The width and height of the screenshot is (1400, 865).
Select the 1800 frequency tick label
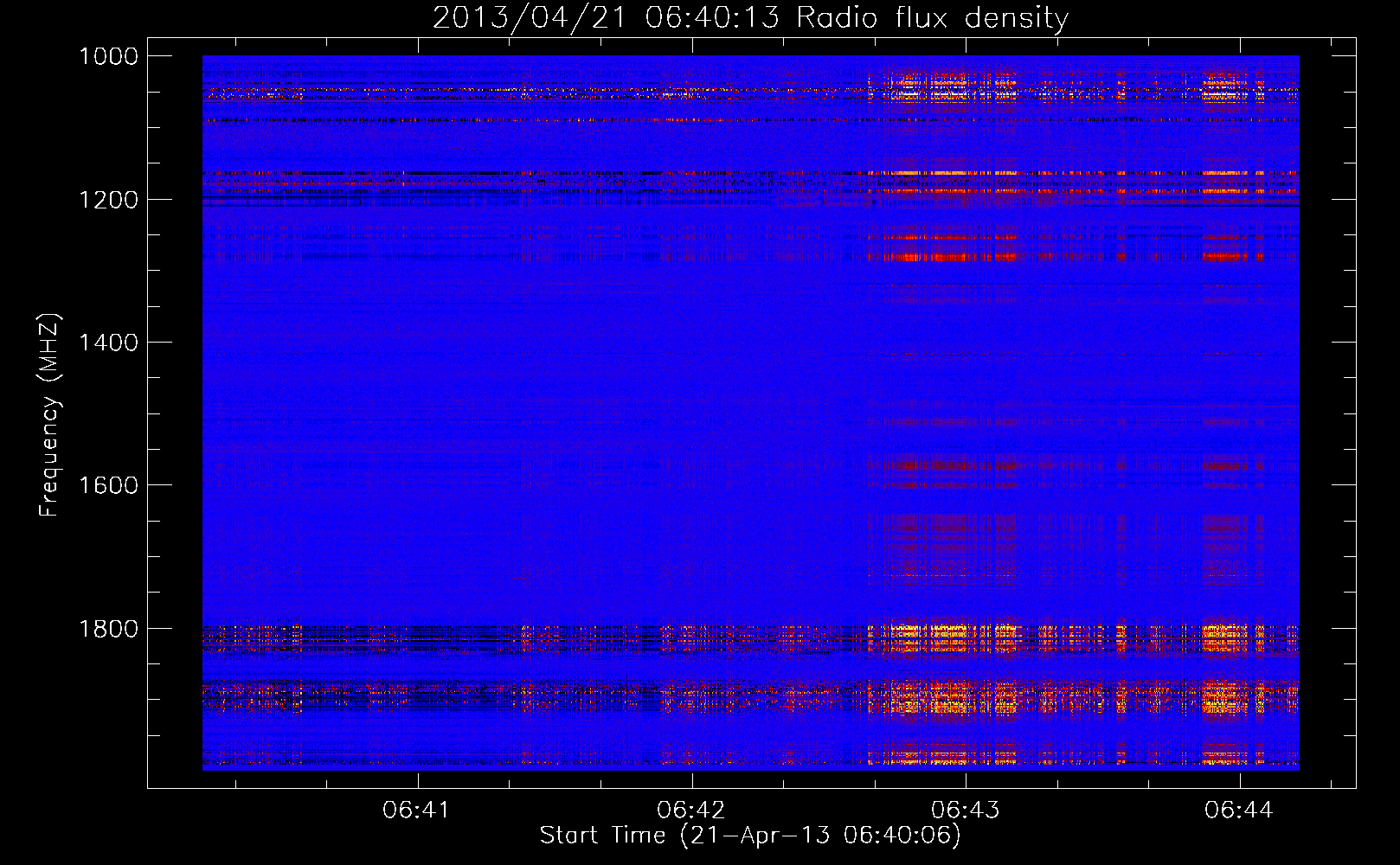pos(108,629)
